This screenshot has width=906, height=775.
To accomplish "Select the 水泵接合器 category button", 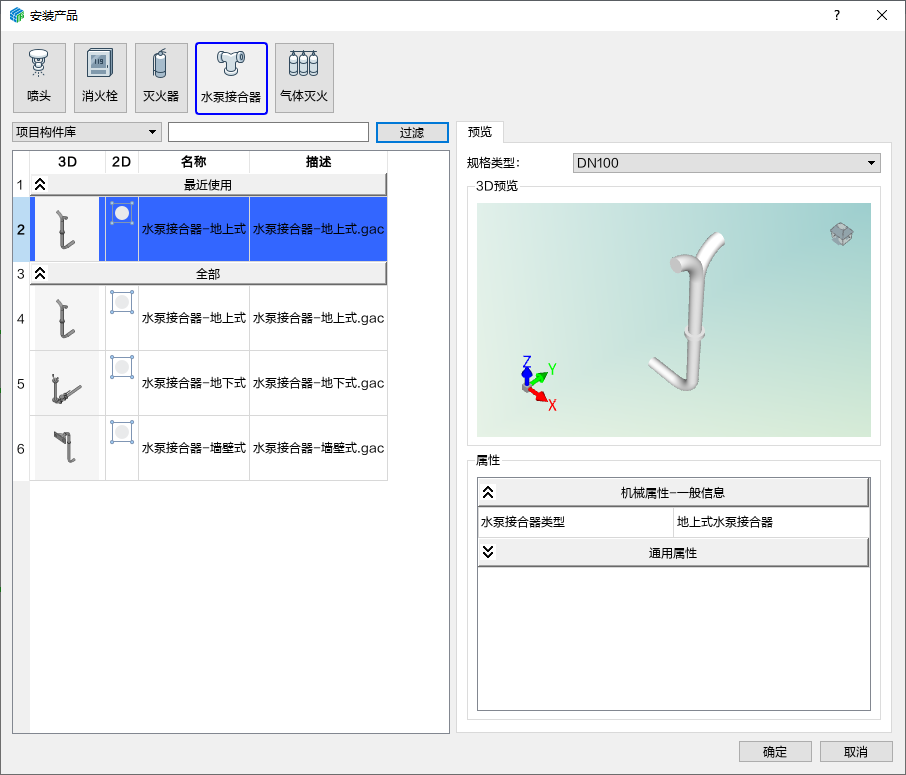I will [x=231, y=78].
